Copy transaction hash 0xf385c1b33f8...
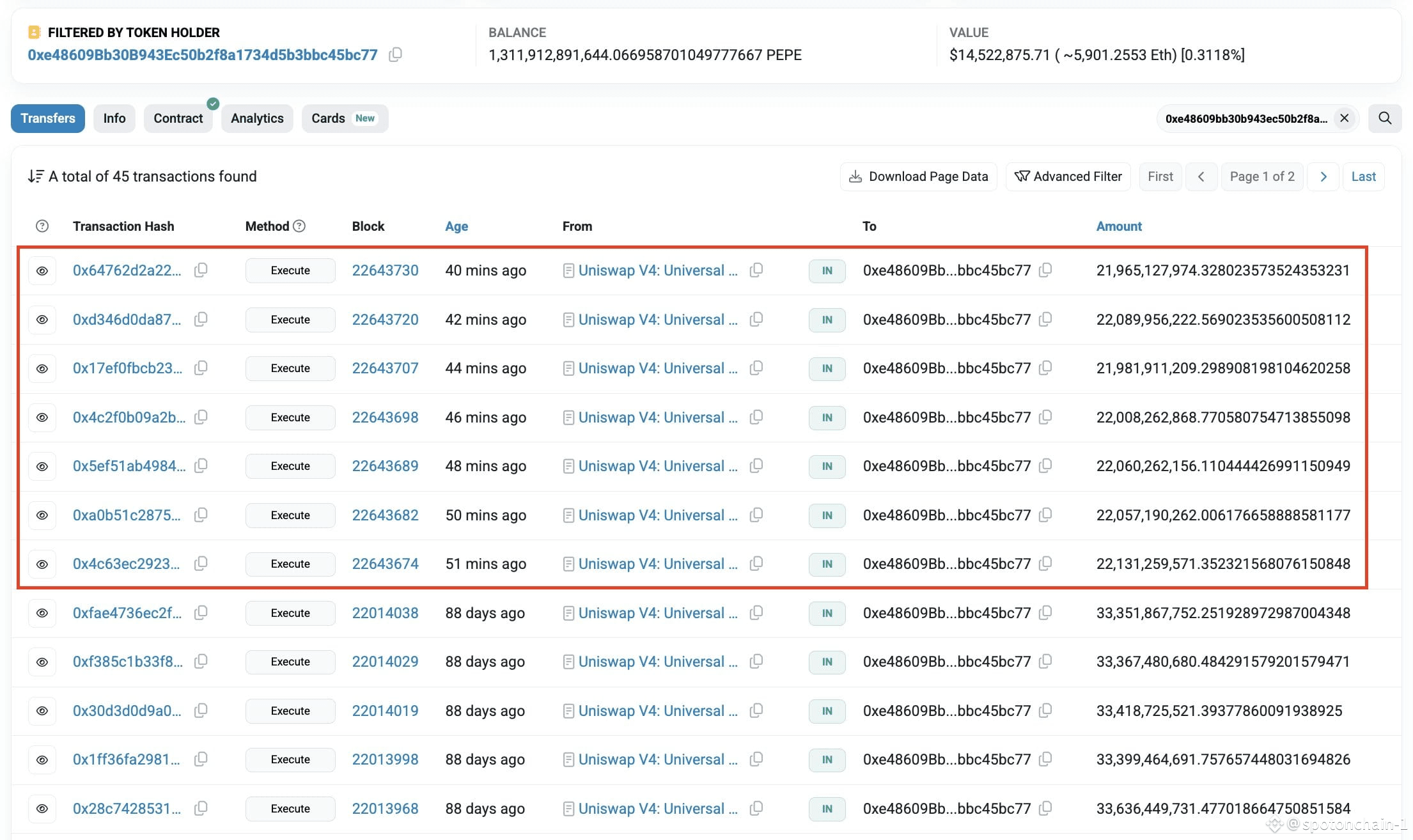 (201, 662)
